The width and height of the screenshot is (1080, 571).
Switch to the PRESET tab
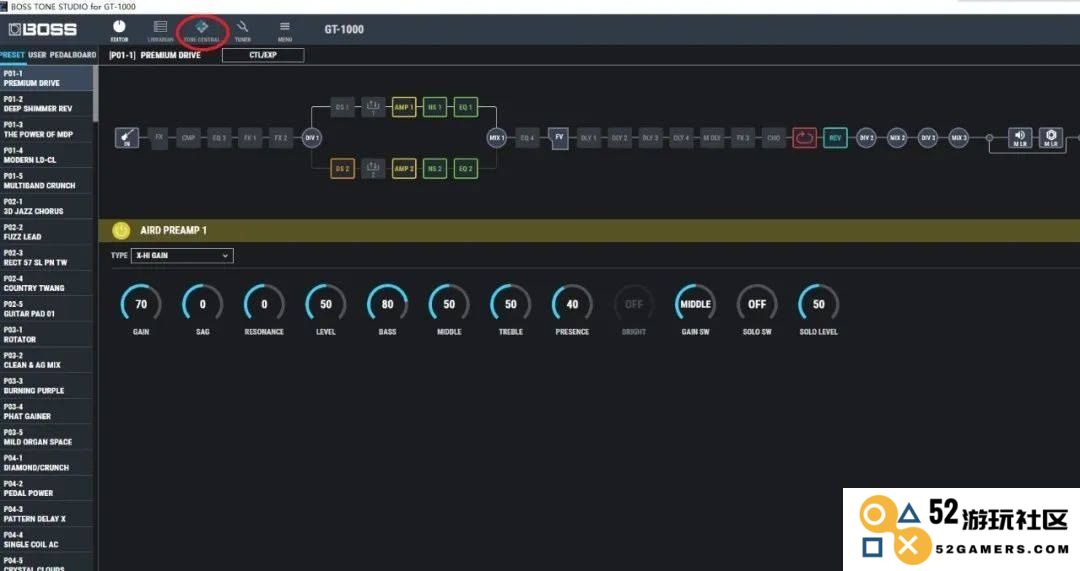[12, 54]
